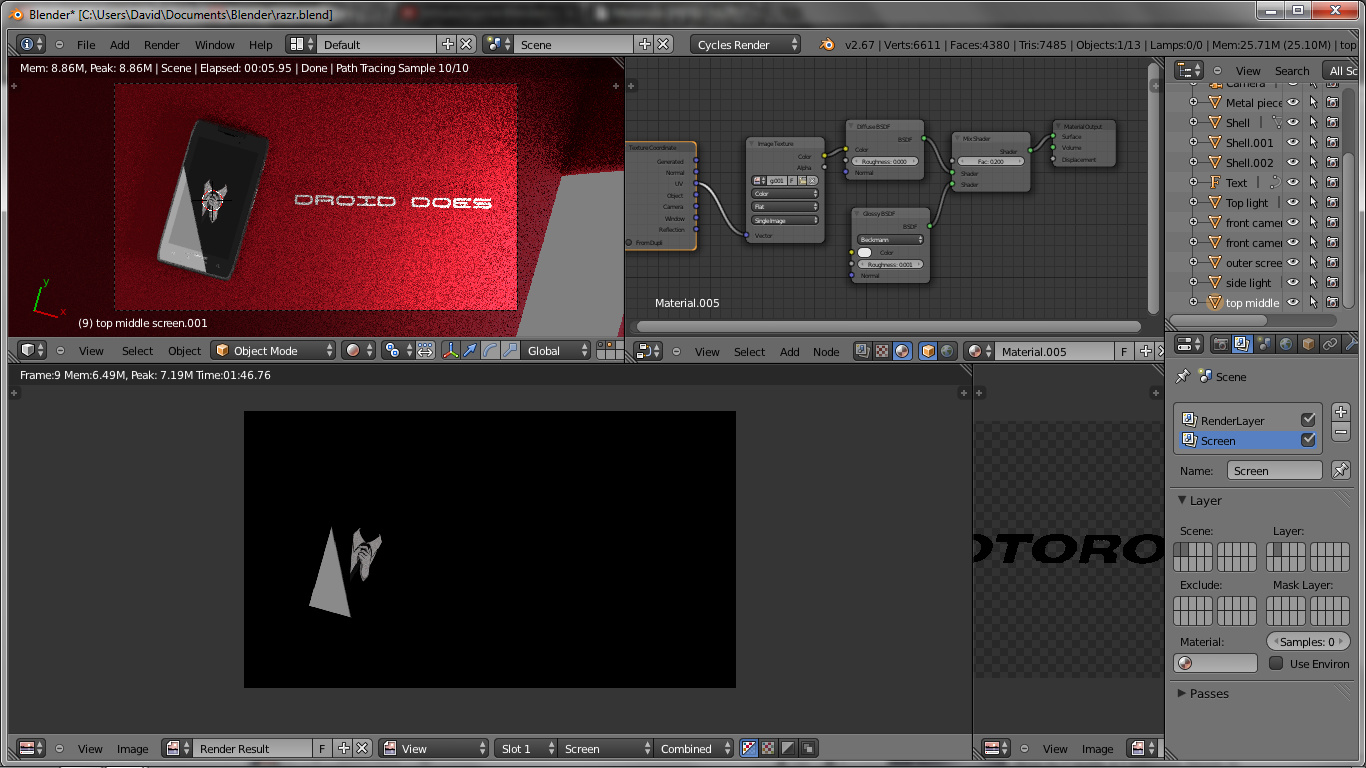Pin the Scene properties context
The width and height of the screenshot is (1366, 768).
pyautogui.click(x=1183, y=377)
